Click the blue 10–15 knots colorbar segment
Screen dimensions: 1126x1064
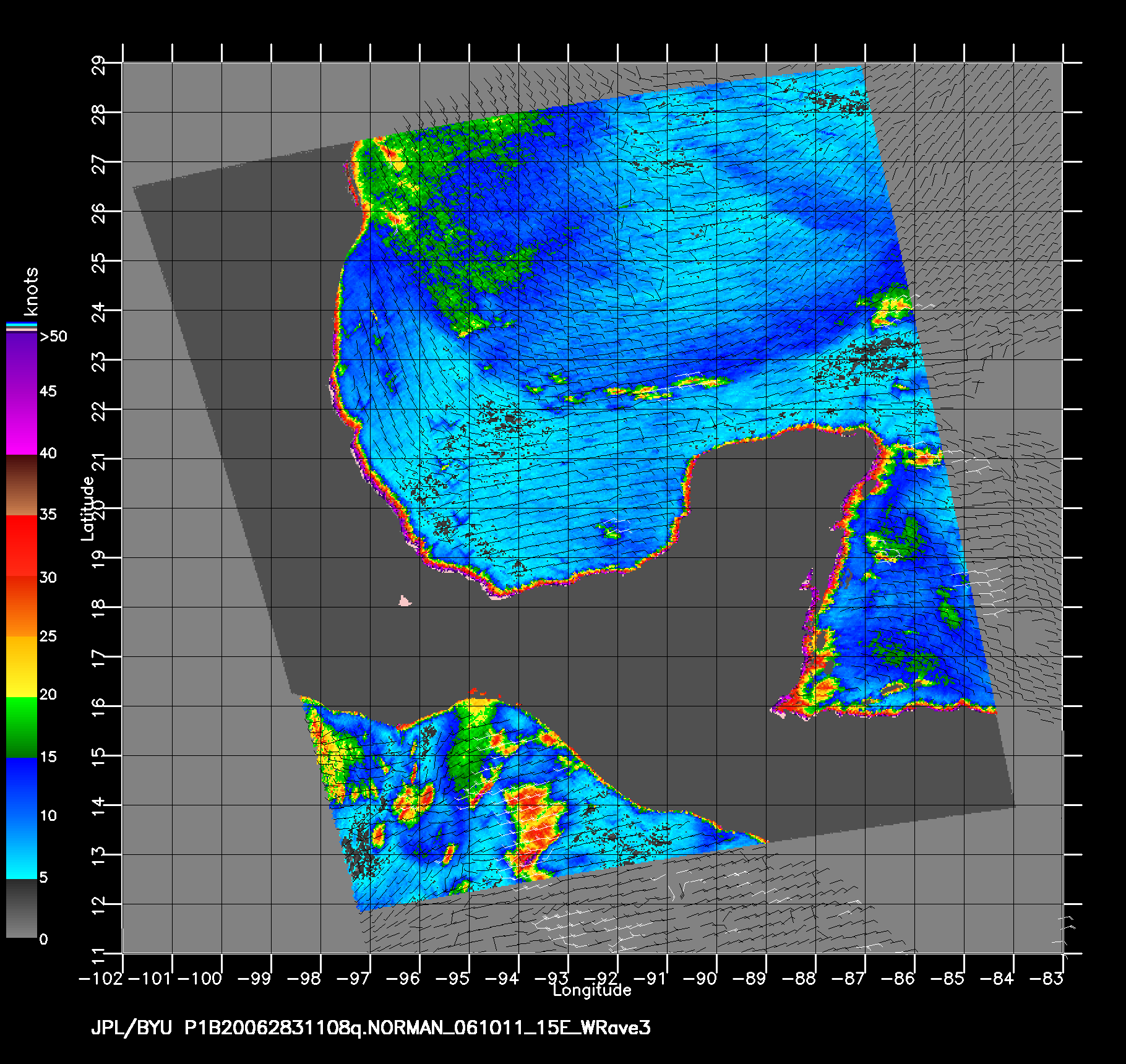[x=22, y=787]
